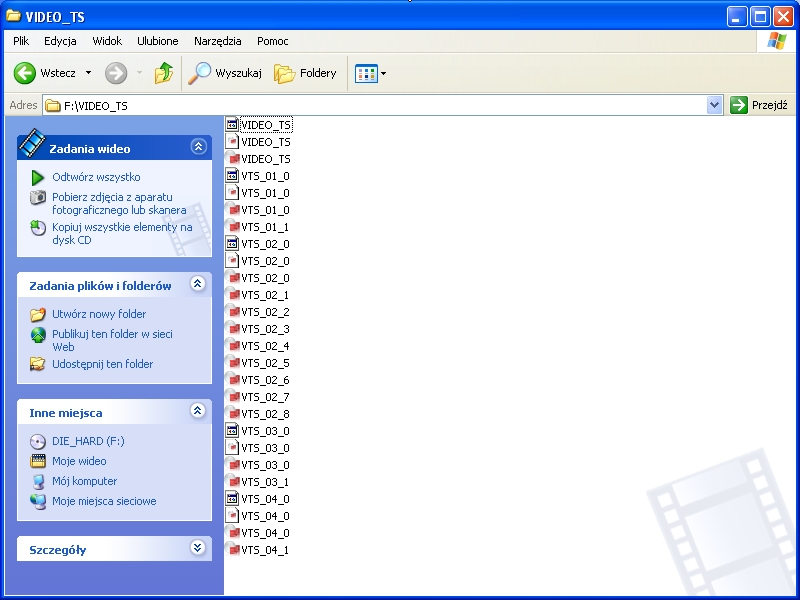Collapse the Zadania wideo panel
This screenshot has height=600, width=800.
tap(198, 147)
